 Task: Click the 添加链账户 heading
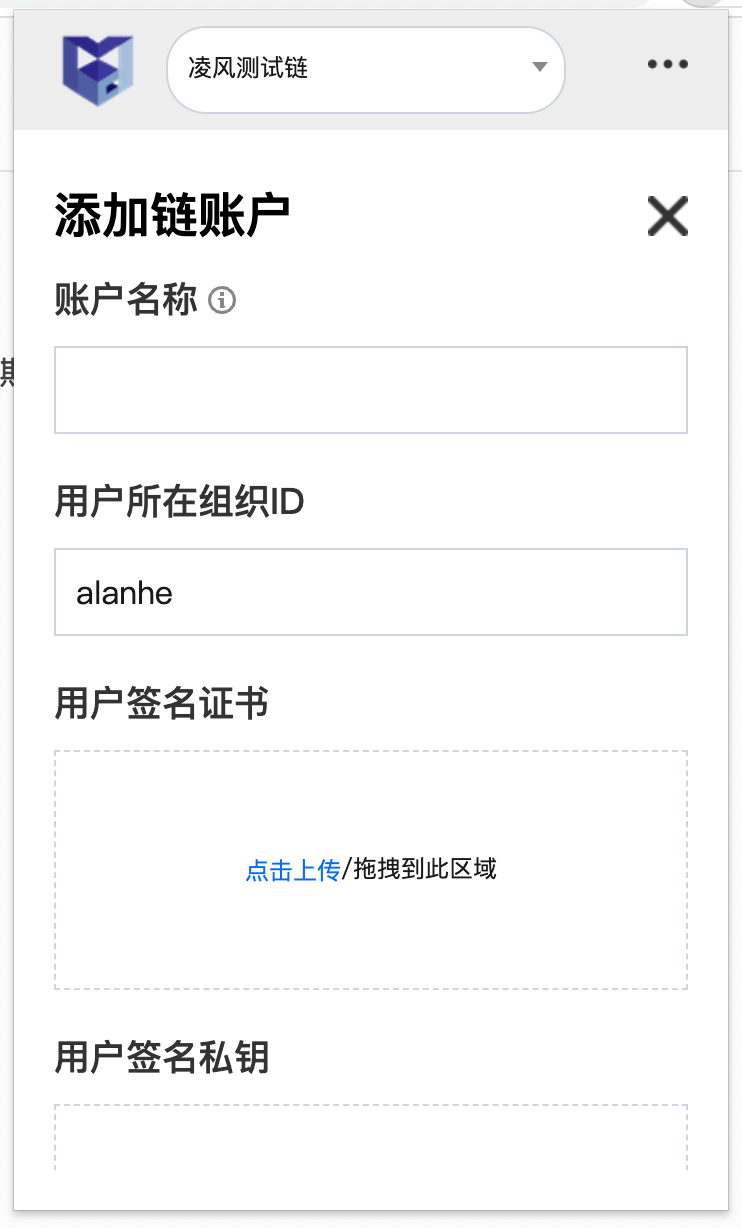pos(172,216)
